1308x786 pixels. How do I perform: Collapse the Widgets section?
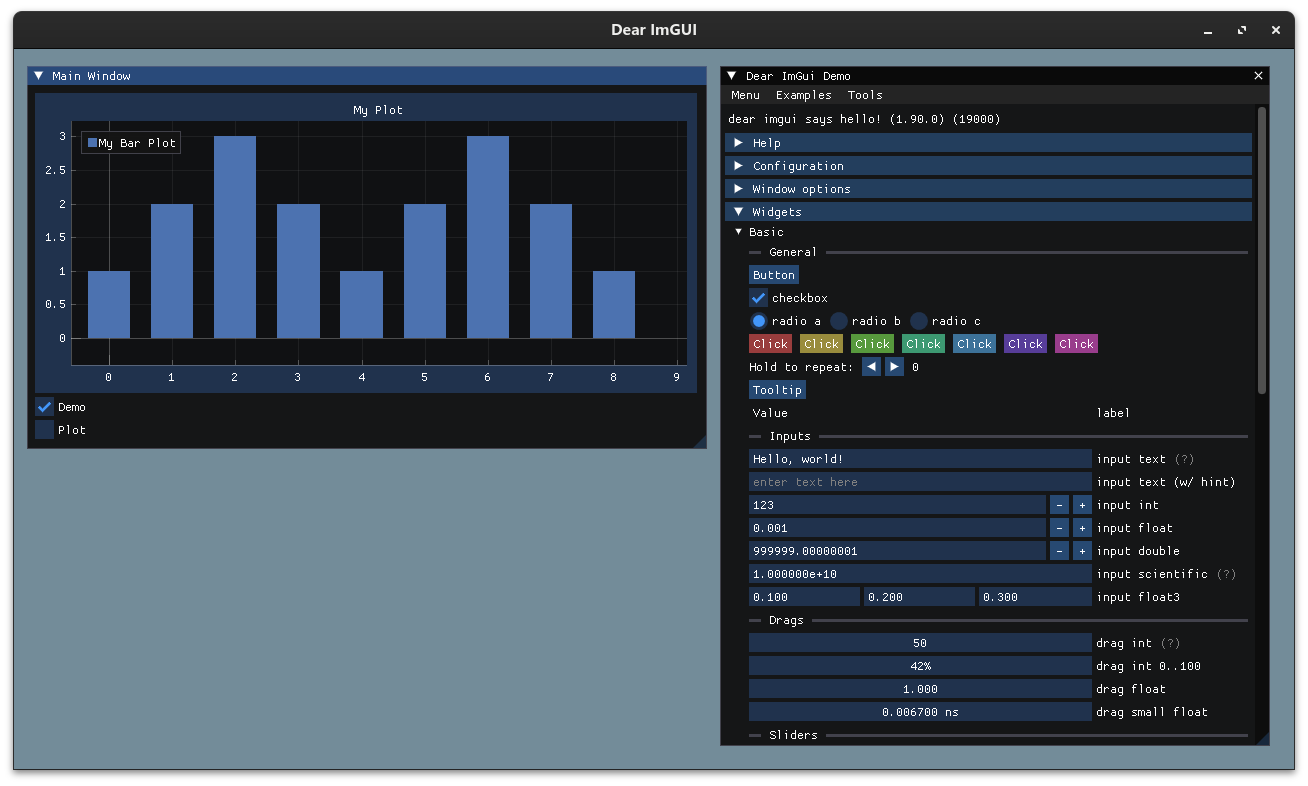click(x=988, y=212)
